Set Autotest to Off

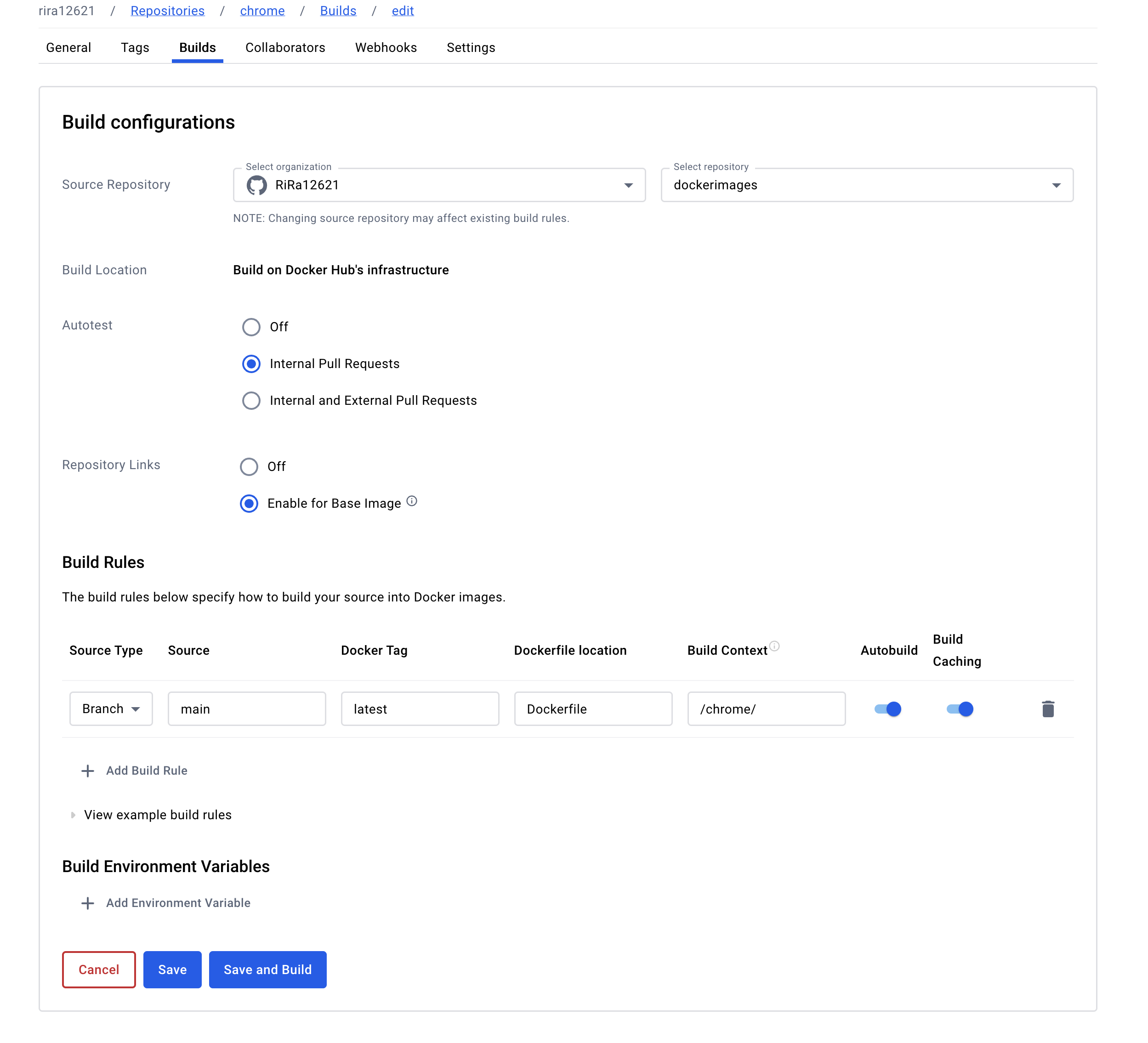point(251,327)
